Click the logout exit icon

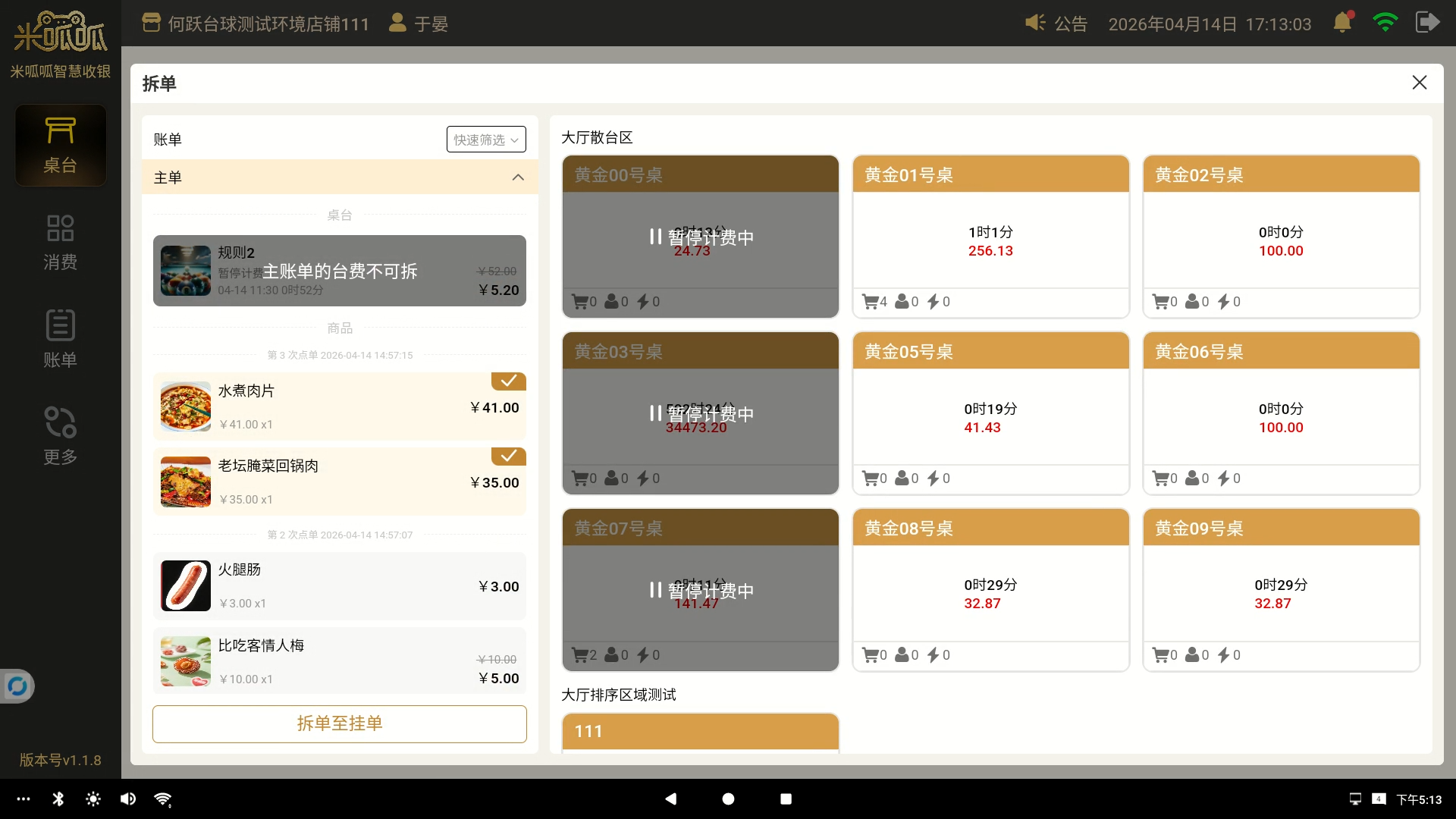(1426, 23)
